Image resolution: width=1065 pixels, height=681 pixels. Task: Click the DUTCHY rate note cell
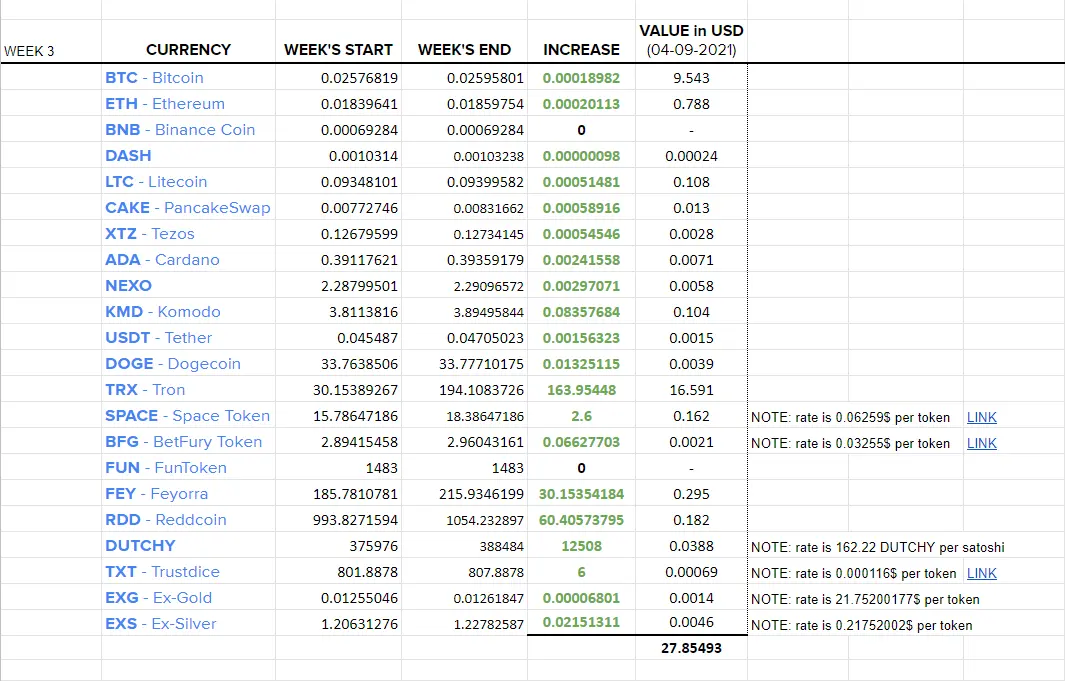pos(878,547)
